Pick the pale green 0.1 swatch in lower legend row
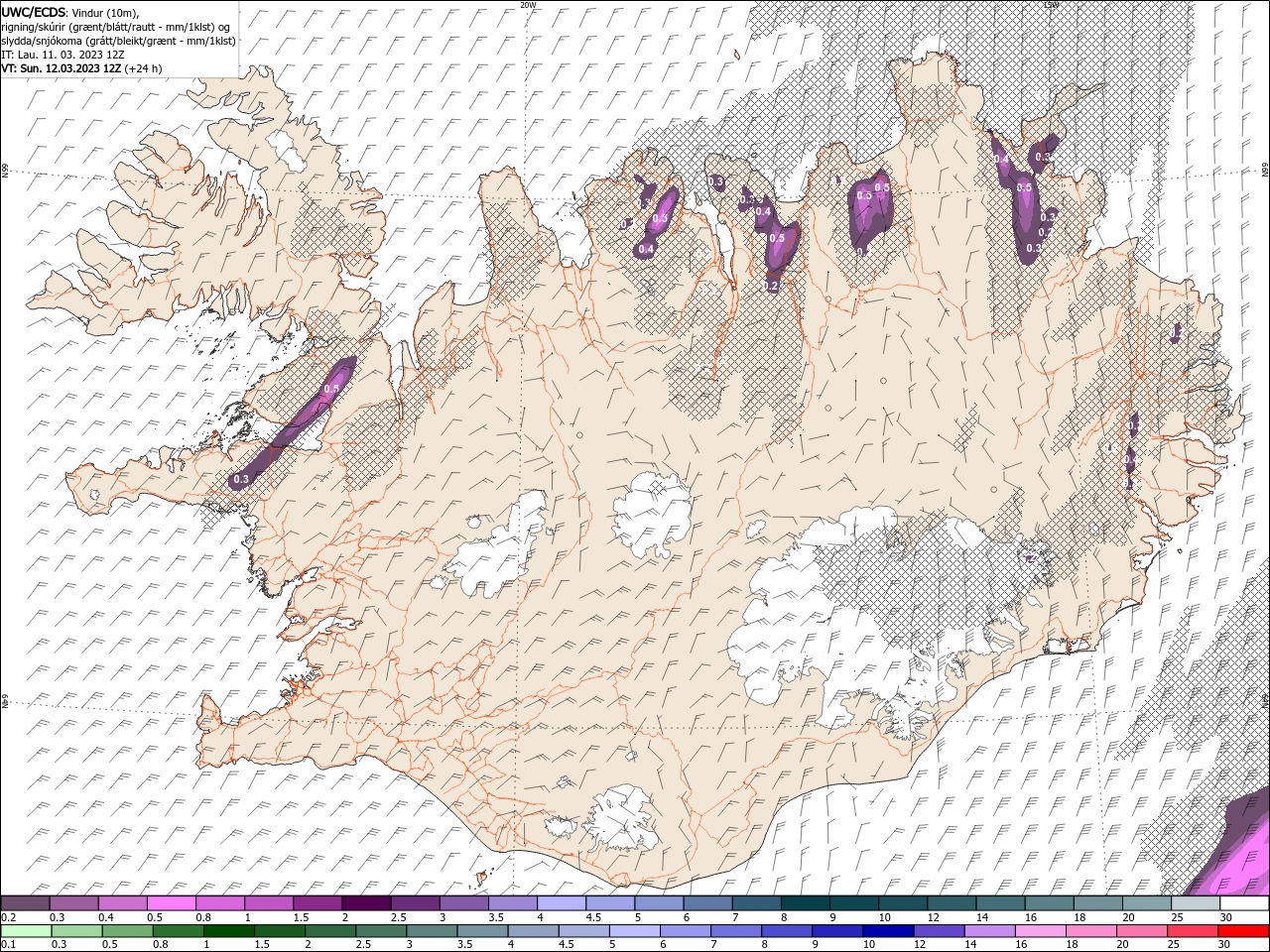Viewport: 1270px width, 952px height. [x=26, y=930]
